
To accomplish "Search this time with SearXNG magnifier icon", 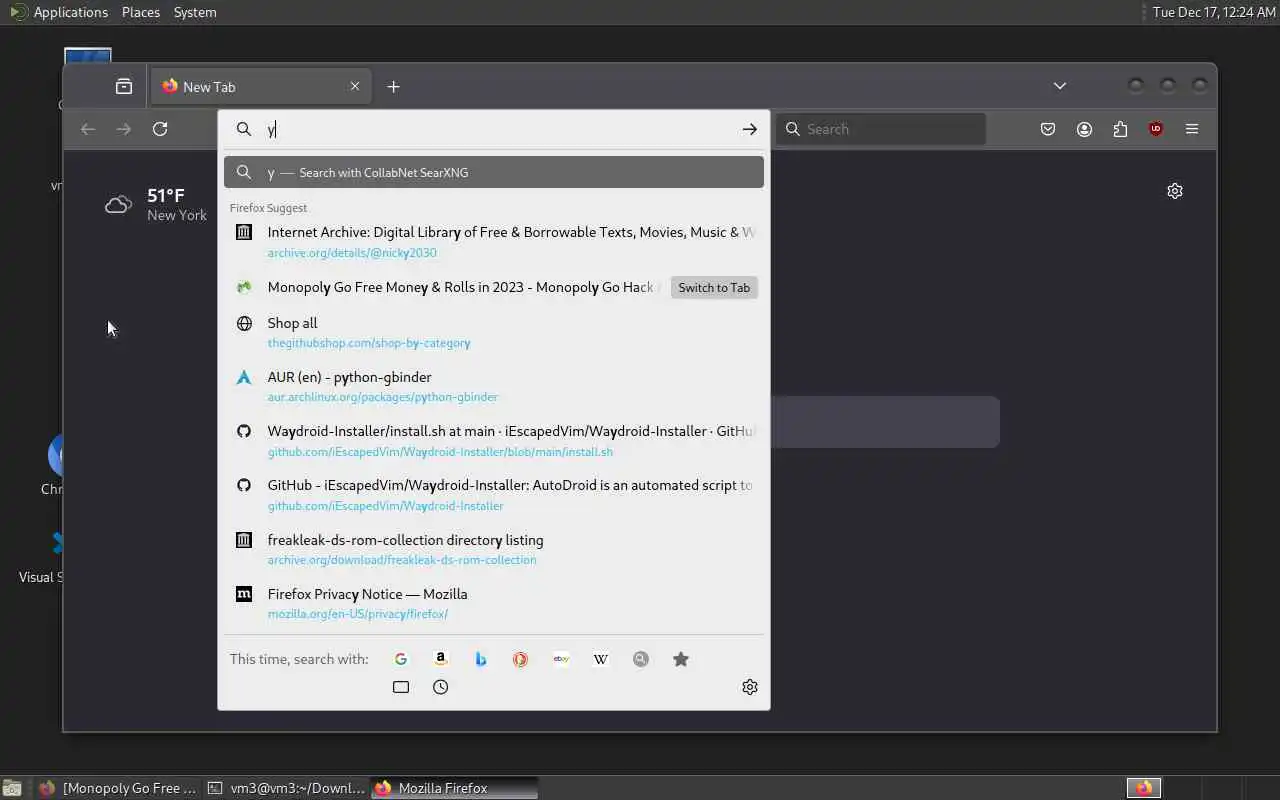I will point(641,659).
